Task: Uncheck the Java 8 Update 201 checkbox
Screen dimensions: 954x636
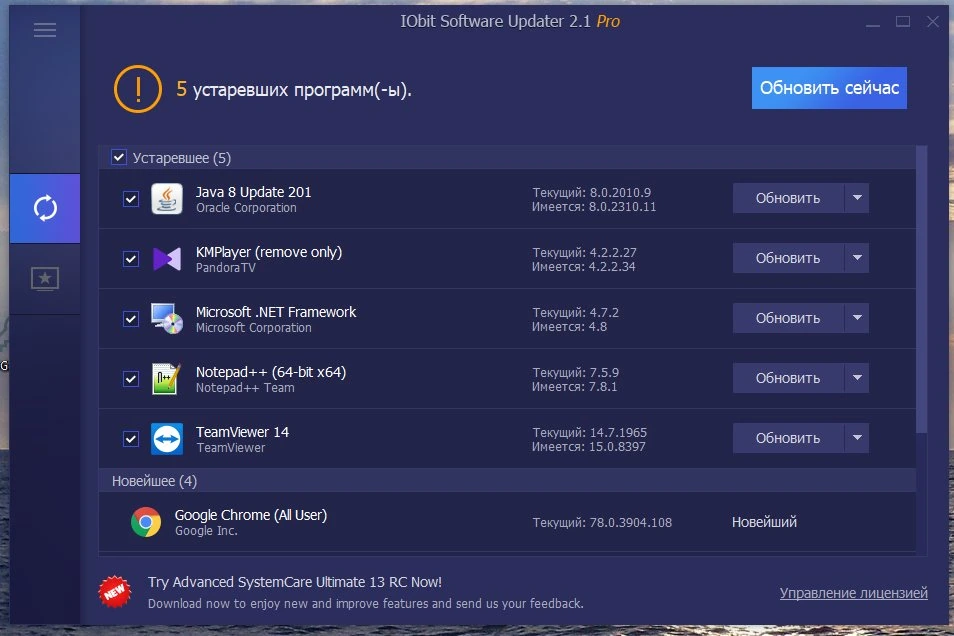Action: point(131,199)
